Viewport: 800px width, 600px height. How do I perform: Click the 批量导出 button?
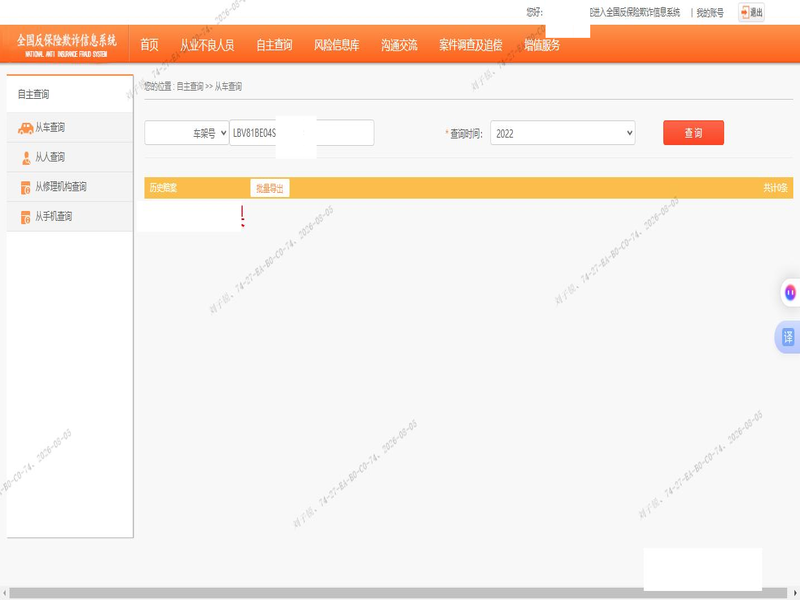point(269,188)
